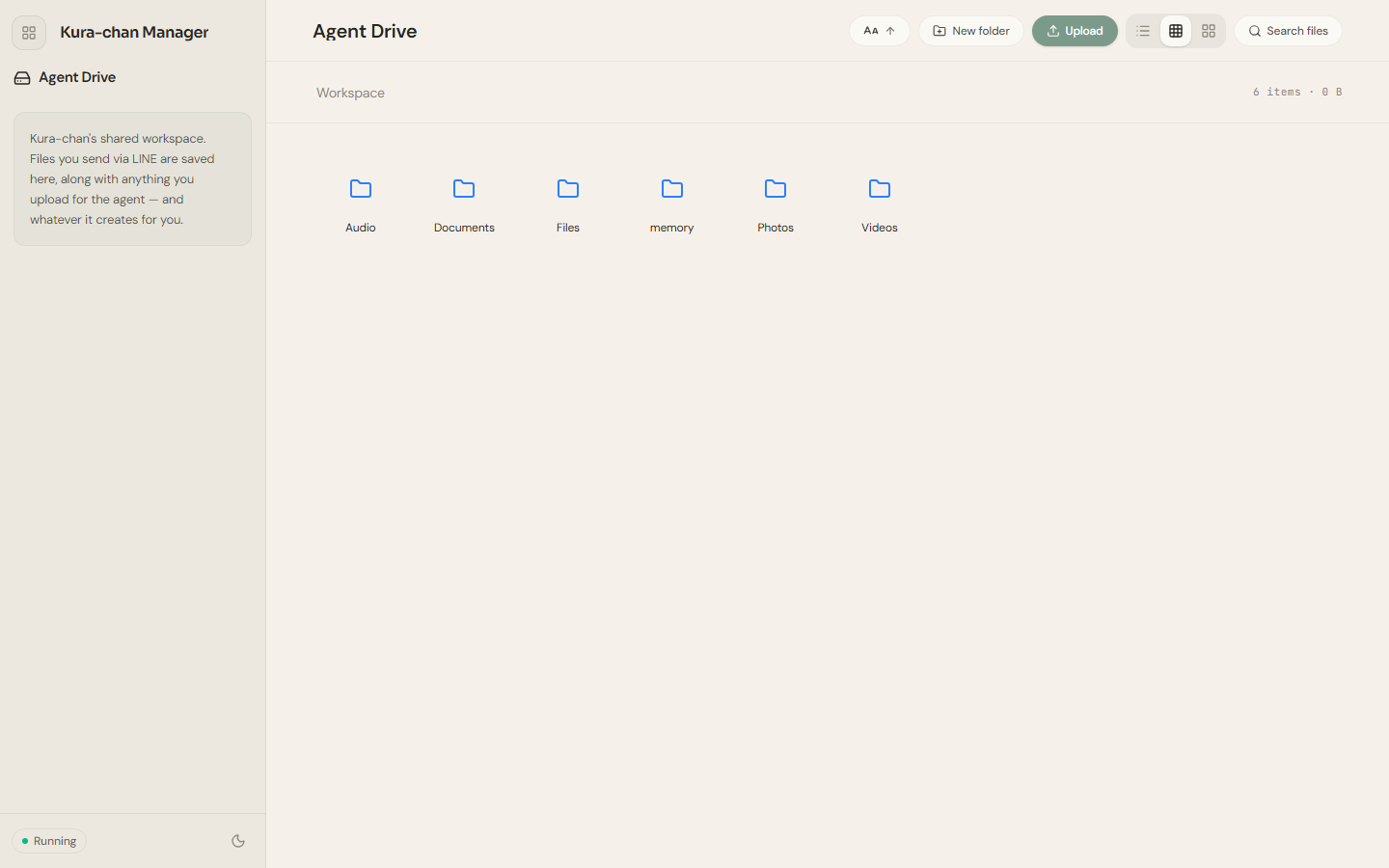Toggle dark mode with moon icon
The width and height of the screenshot is (1389, 868).
(x=238, y=841)
